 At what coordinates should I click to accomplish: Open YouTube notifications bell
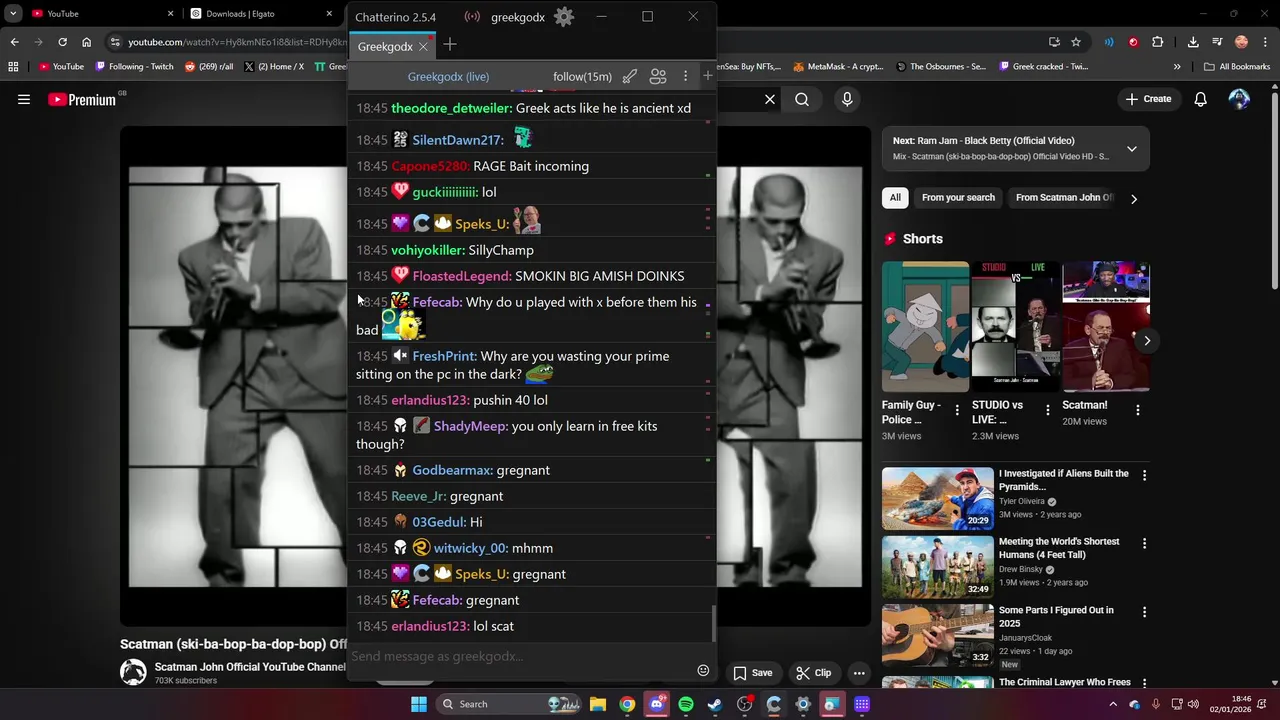(x=1200, y=99)
